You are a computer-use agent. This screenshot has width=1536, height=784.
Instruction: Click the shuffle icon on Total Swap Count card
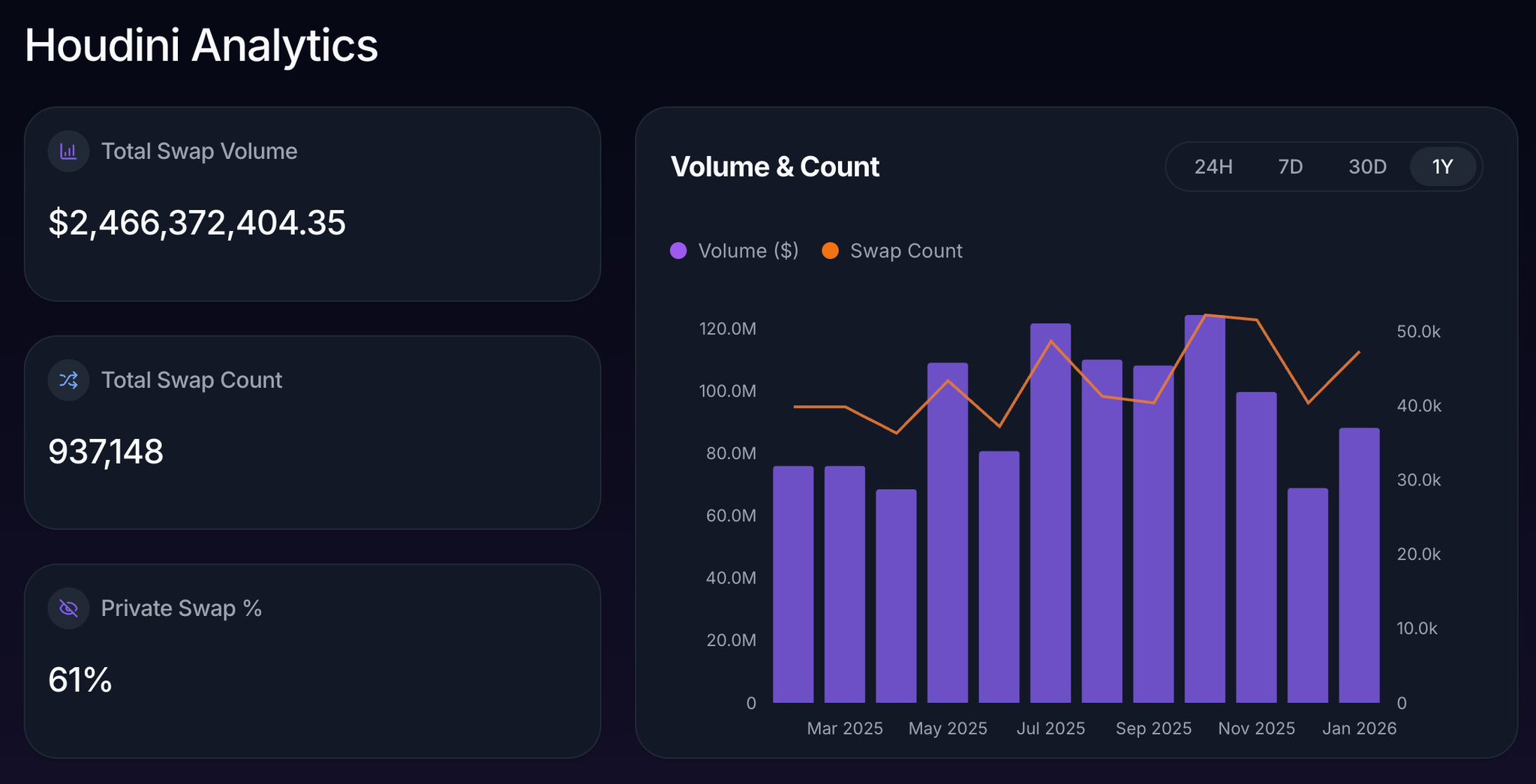click(x=68, y=380)
